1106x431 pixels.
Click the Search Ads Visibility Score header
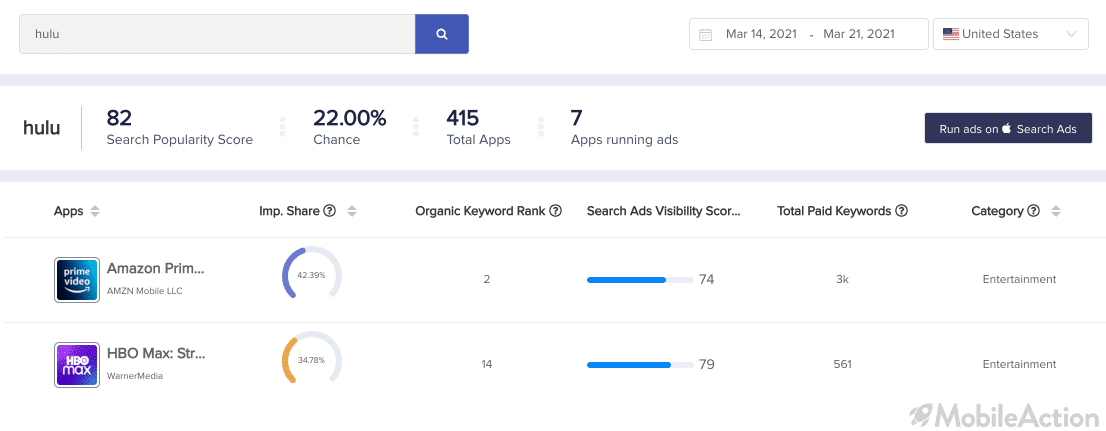click(664, 211)
